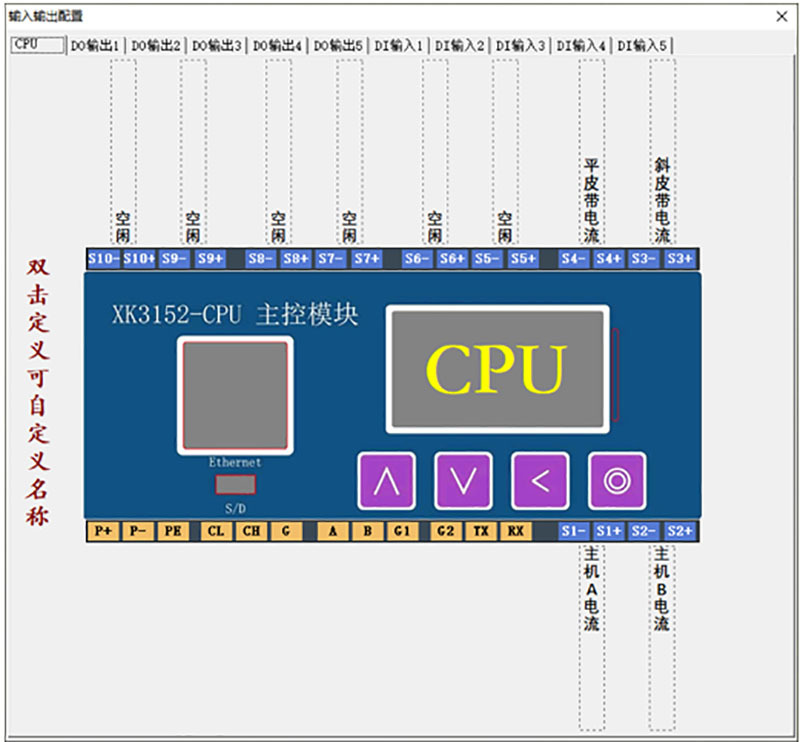The image size is (800, 742).
Task: Click the PE ground terminal
Action: click(173, 531)
